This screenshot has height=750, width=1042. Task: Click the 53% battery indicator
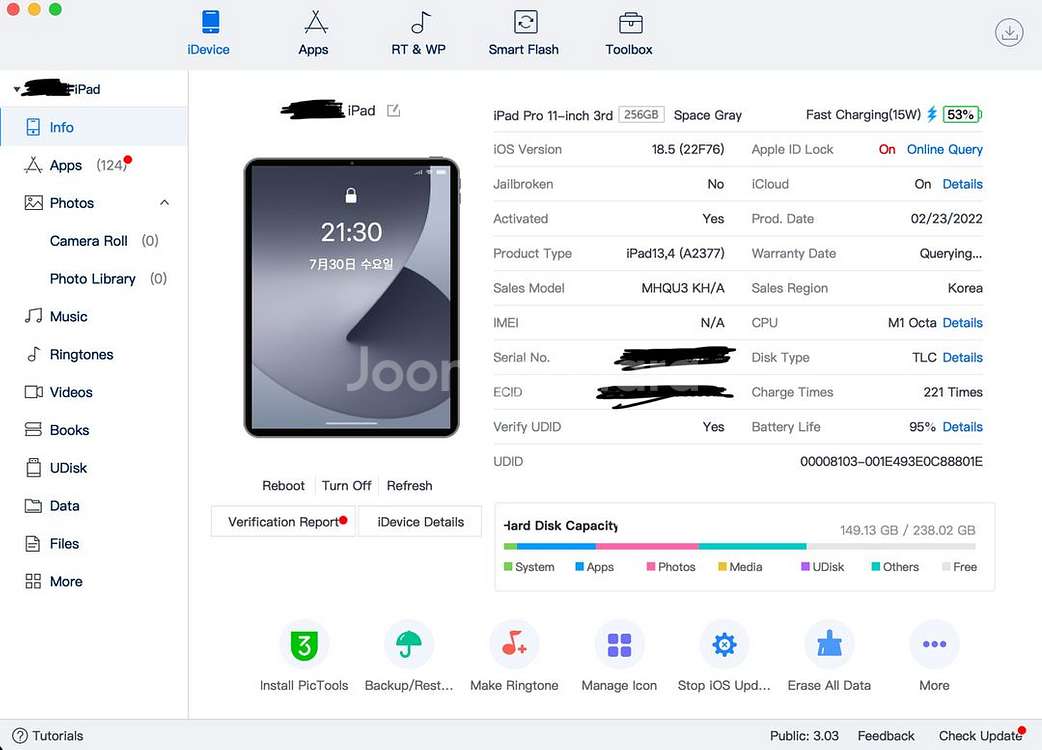[962, 114]
